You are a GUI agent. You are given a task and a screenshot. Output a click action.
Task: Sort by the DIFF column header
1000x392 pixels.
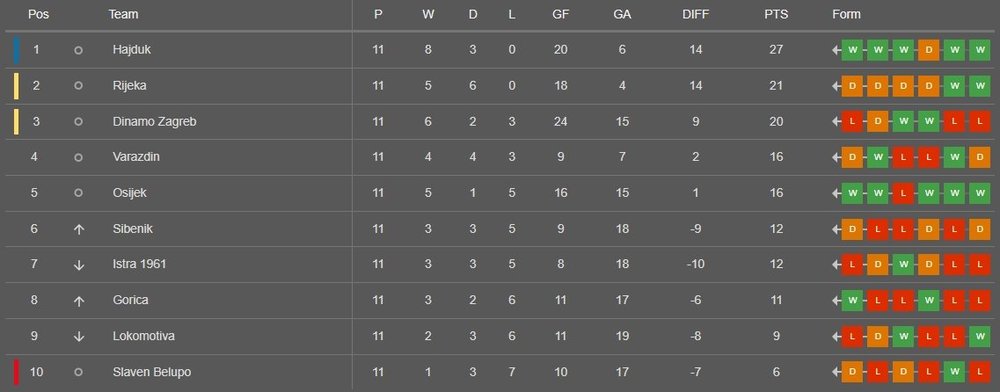coord(695,14)
